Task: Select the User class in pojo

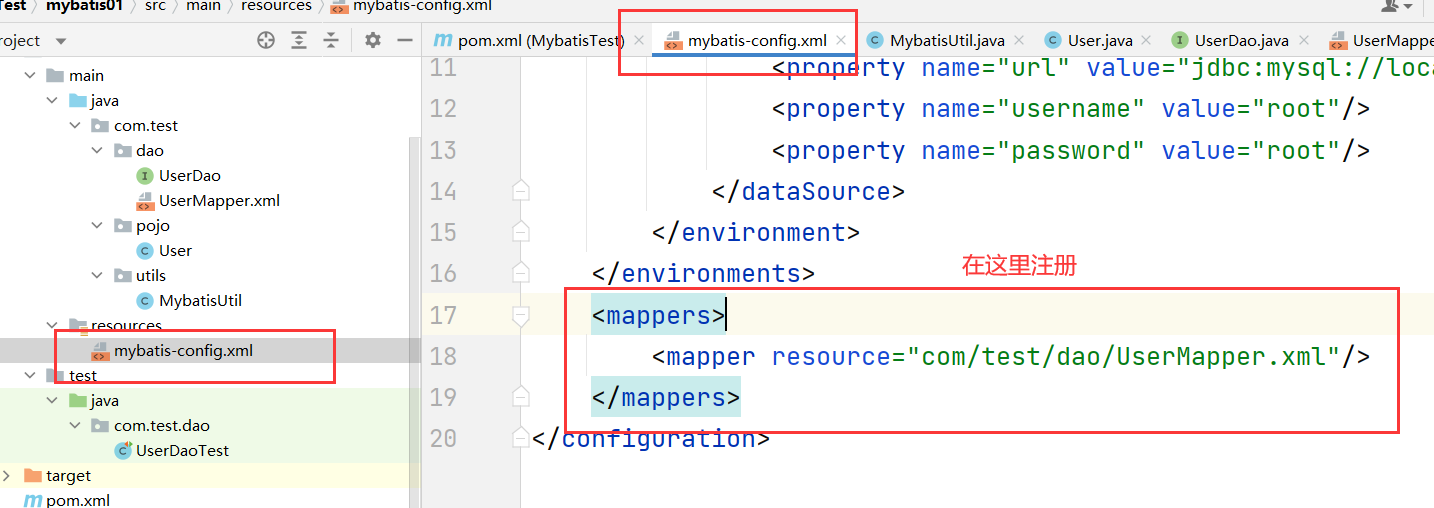Action: (175, 251)
